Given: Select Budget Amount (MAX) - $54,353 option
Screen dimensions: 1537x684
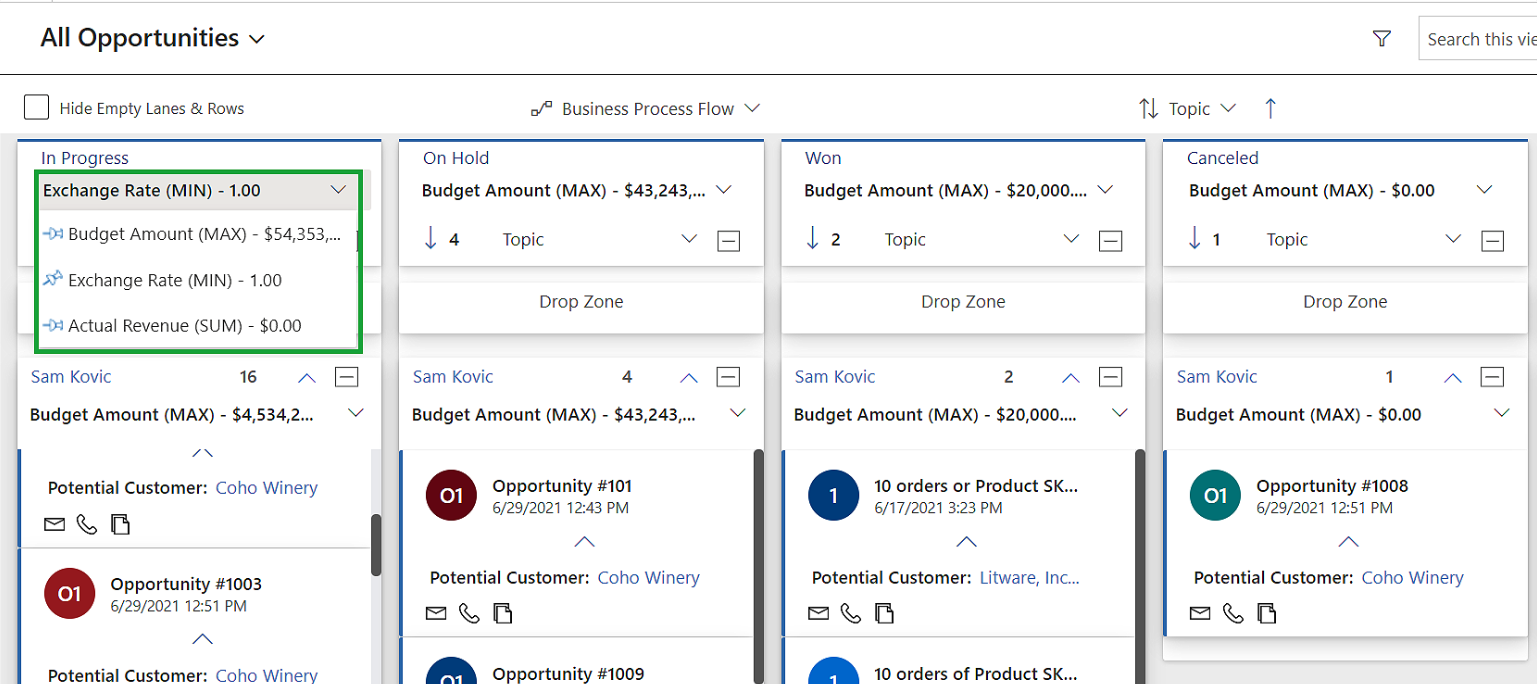Looking at the screenshot, I should tap(198, 235).
